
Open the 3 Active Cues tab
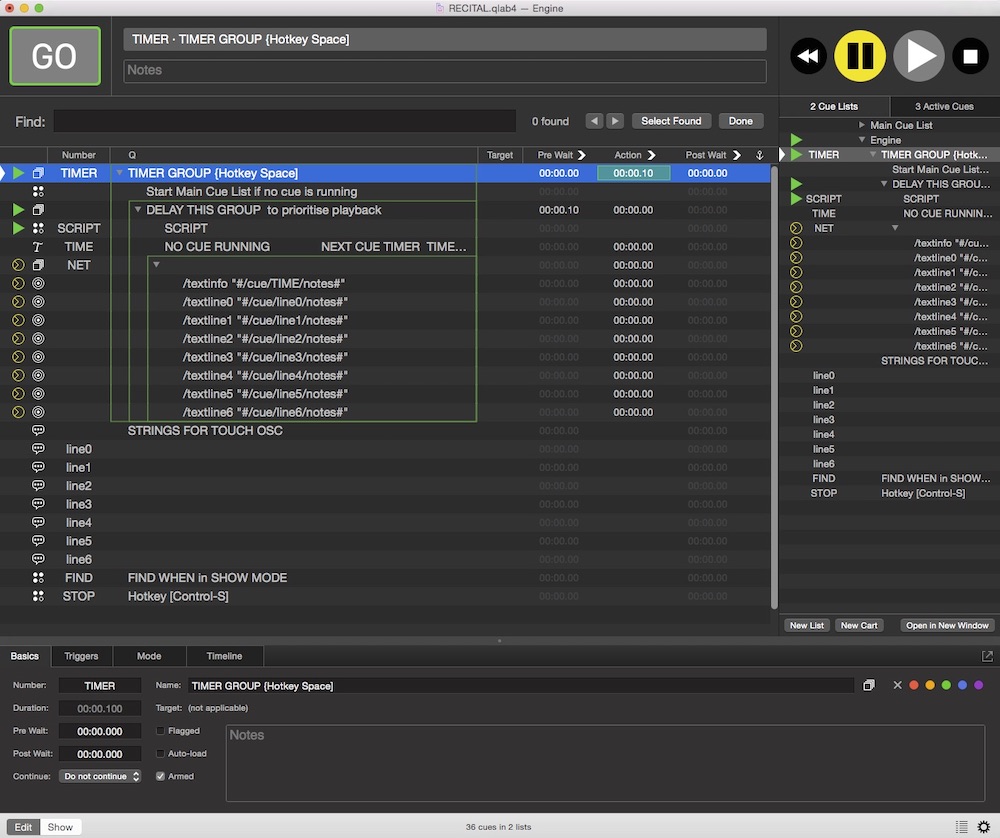click(x=943, y=106)
